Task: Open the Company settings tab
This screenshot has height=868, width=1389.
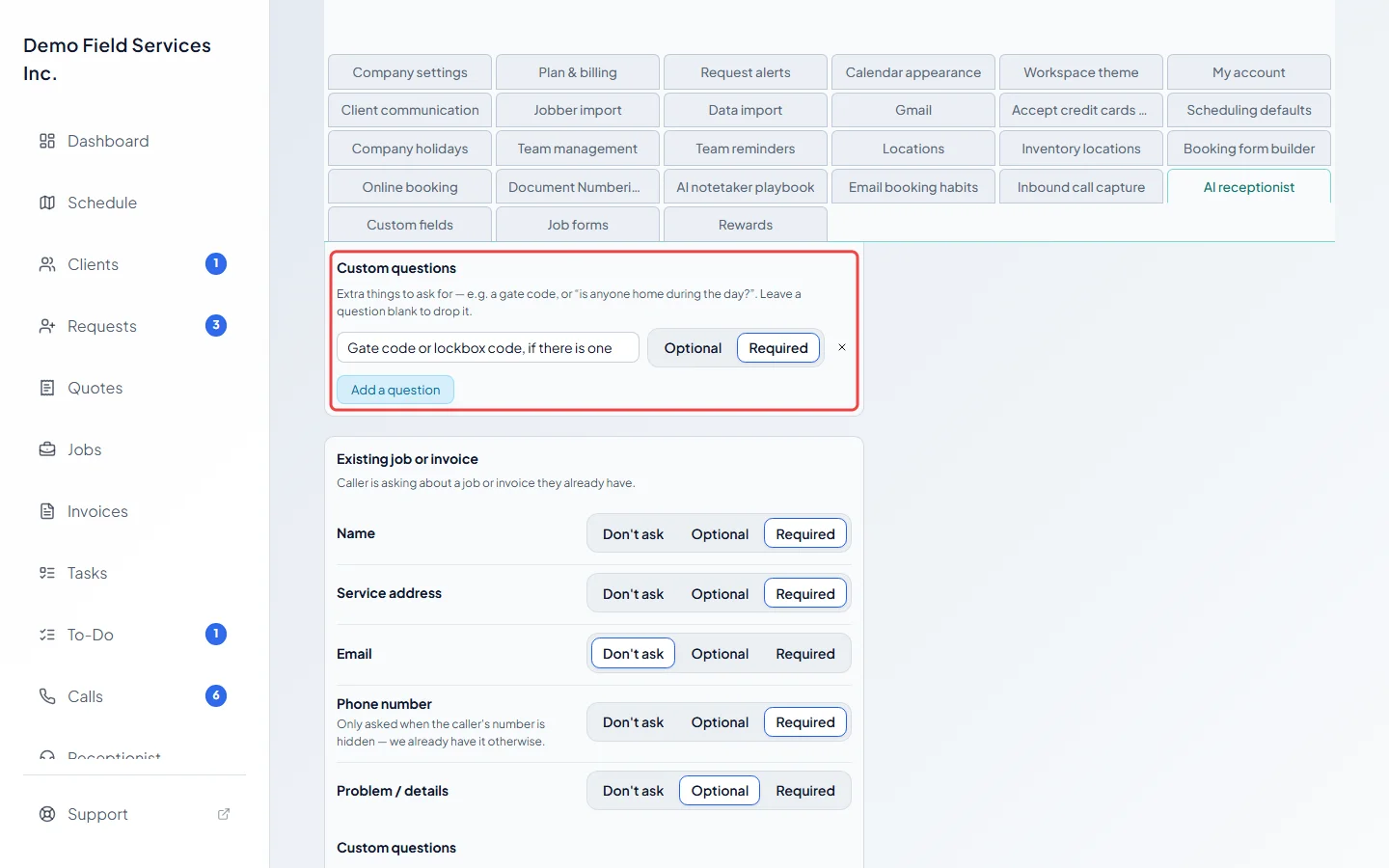Action: click(x=410, y=72)
